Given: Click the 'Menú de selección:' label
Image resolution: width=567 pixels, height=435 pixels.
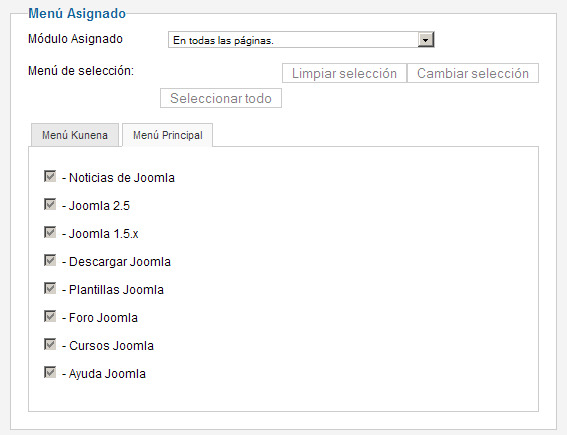Looking at the screenshot, I should (81, 71).
